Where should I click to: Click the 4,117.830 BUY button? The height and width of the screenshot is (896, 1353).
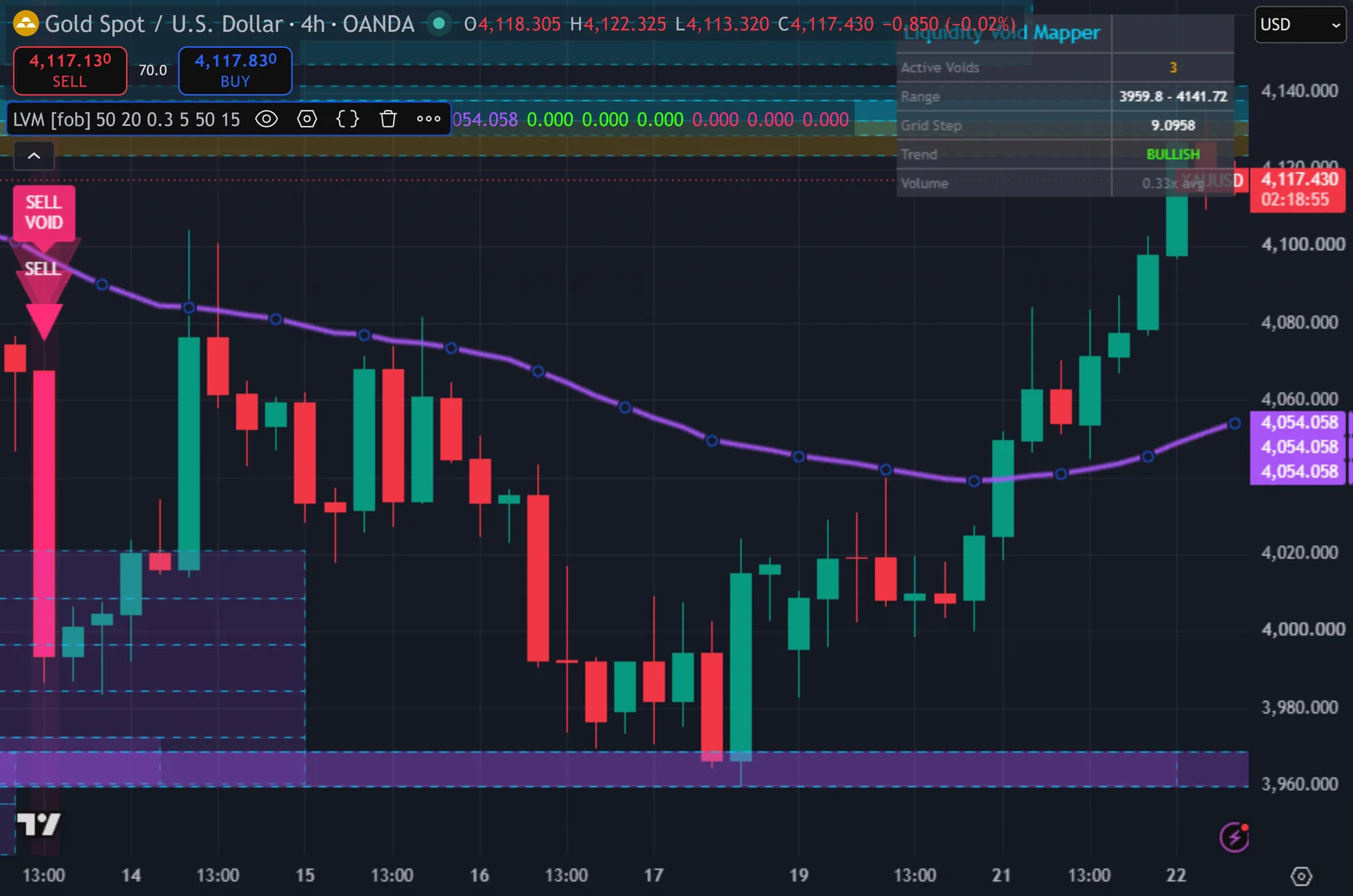point(235,70)
